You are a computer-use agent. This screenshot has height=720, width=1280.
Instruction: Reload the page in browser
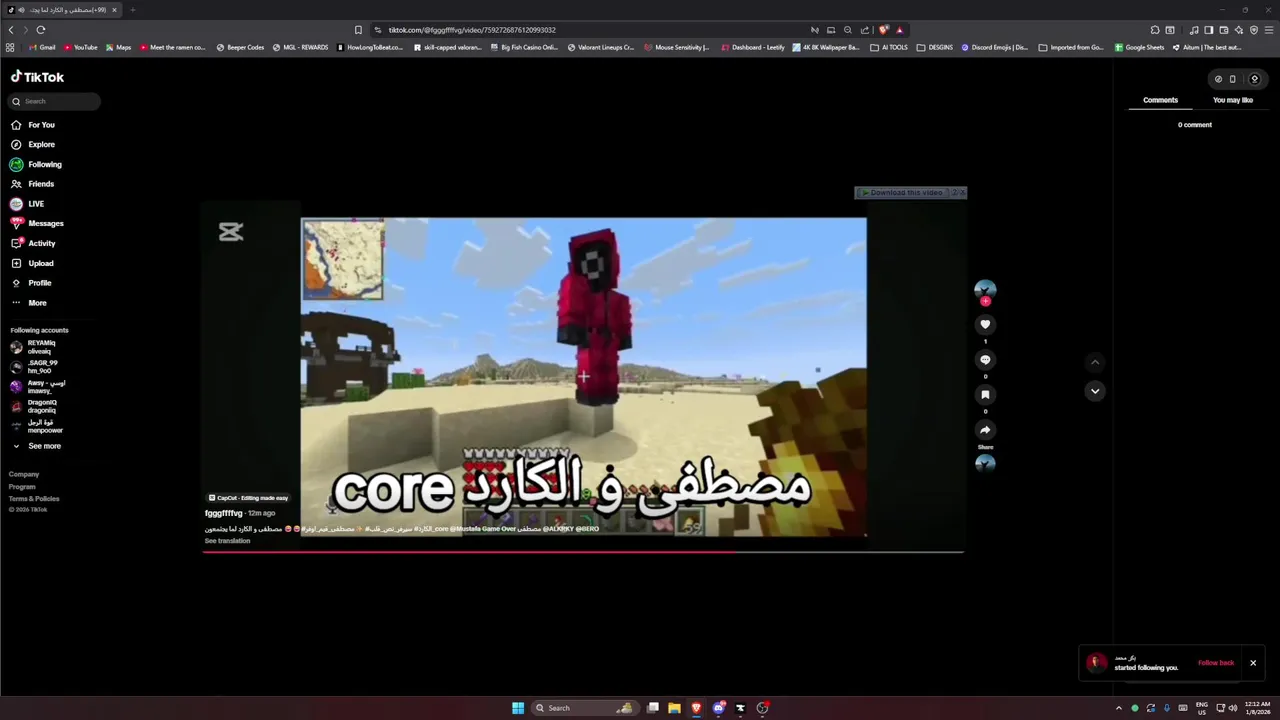41,30
